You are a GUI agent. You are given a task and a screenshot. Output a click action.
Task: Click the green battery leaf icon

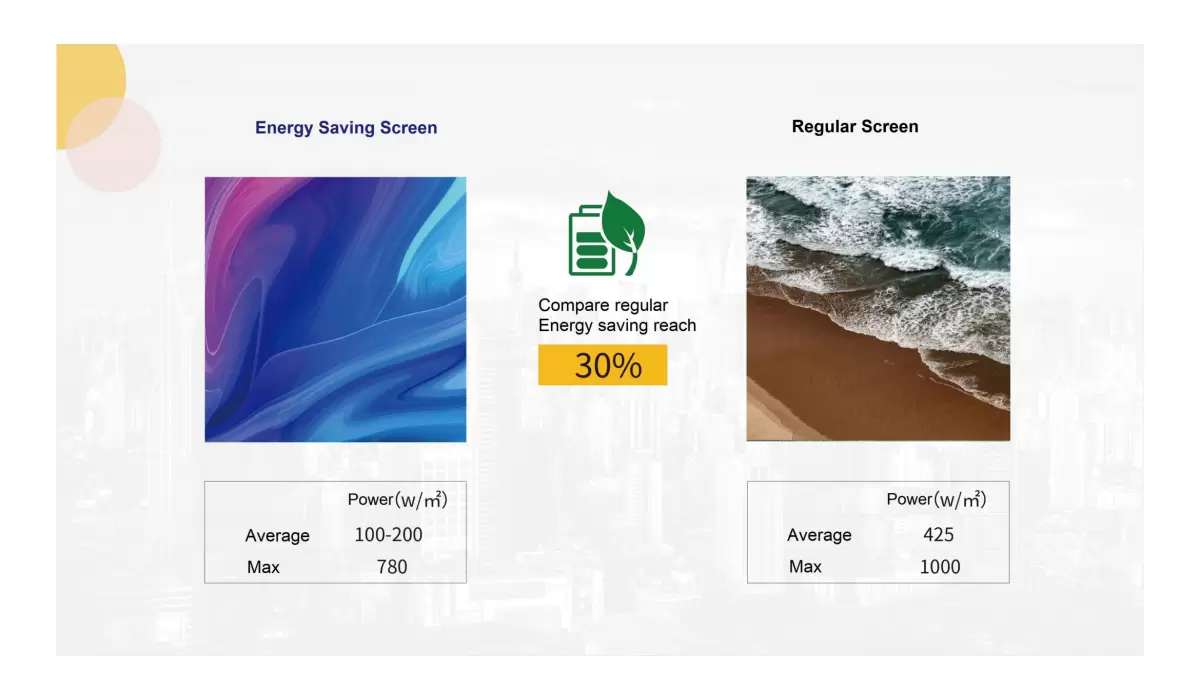pyautogui.click(x=607, y=234)
